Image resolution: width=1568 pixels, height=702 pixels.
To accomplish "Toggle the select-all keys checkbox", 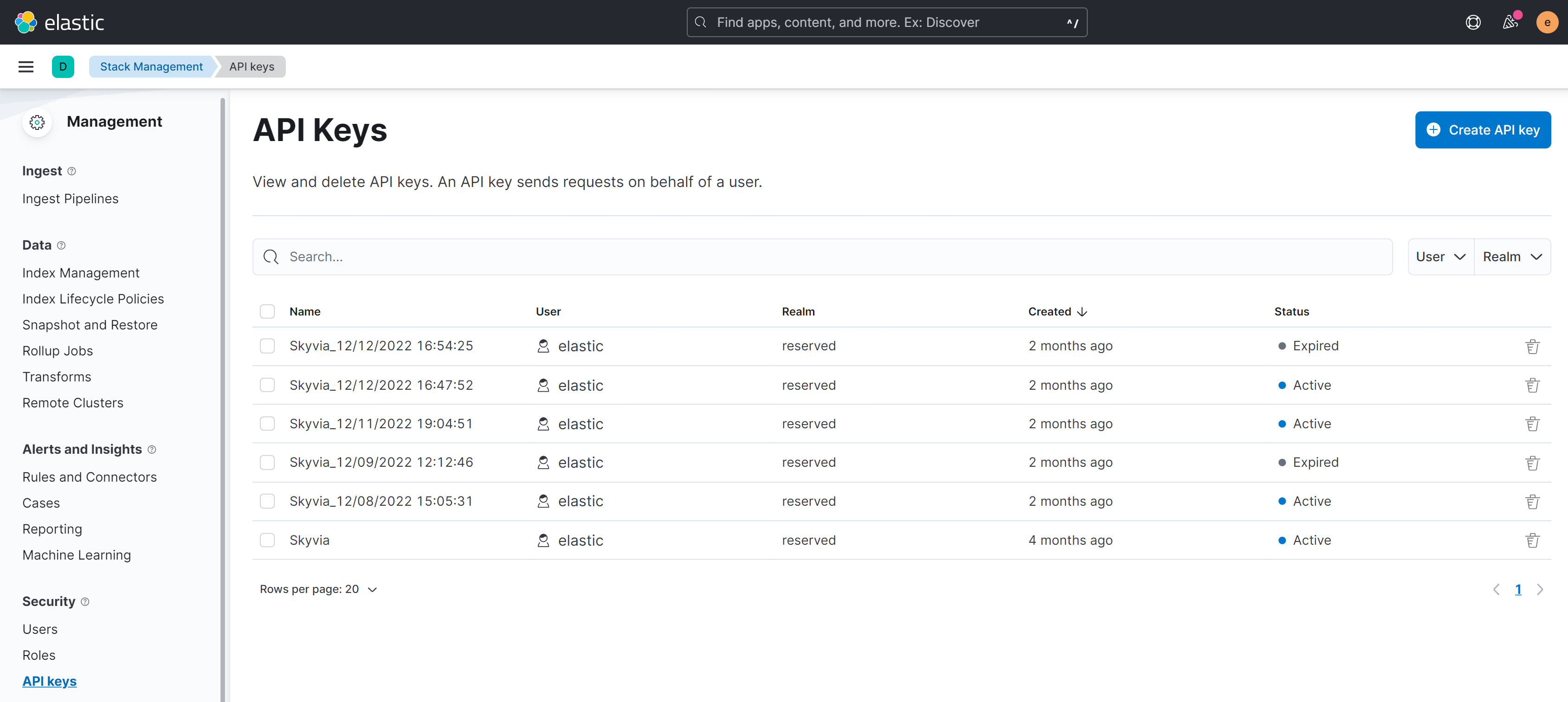I will pyautogui.click(x=267, y=312).
